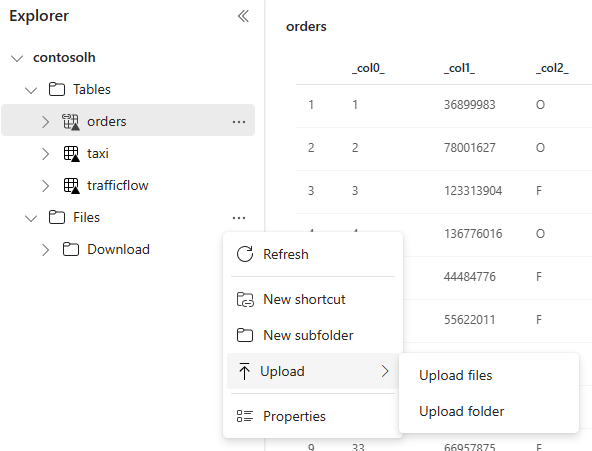592x451 pixels.
Task: Expand the trafficflow table chevron
Action: [x=45, y=186]
